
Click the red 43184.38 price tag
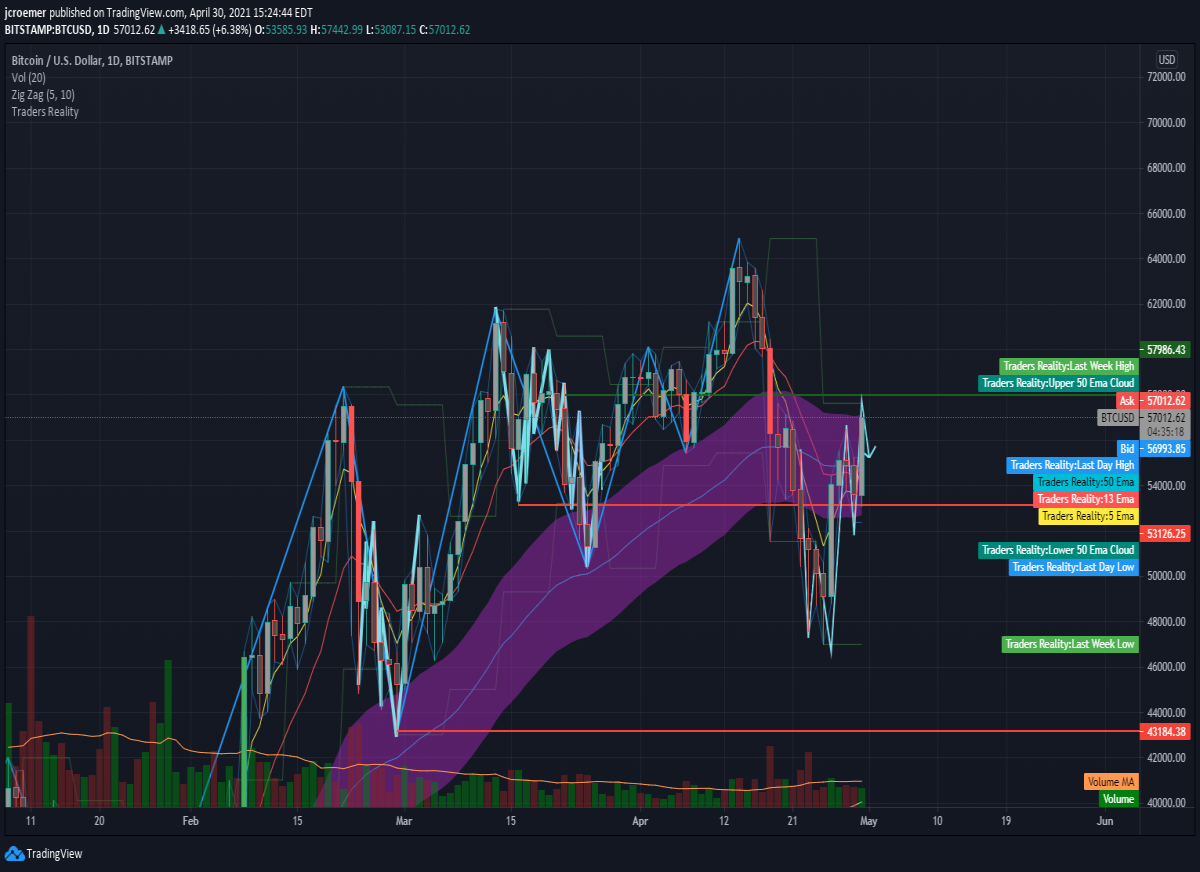[1166, 732]
